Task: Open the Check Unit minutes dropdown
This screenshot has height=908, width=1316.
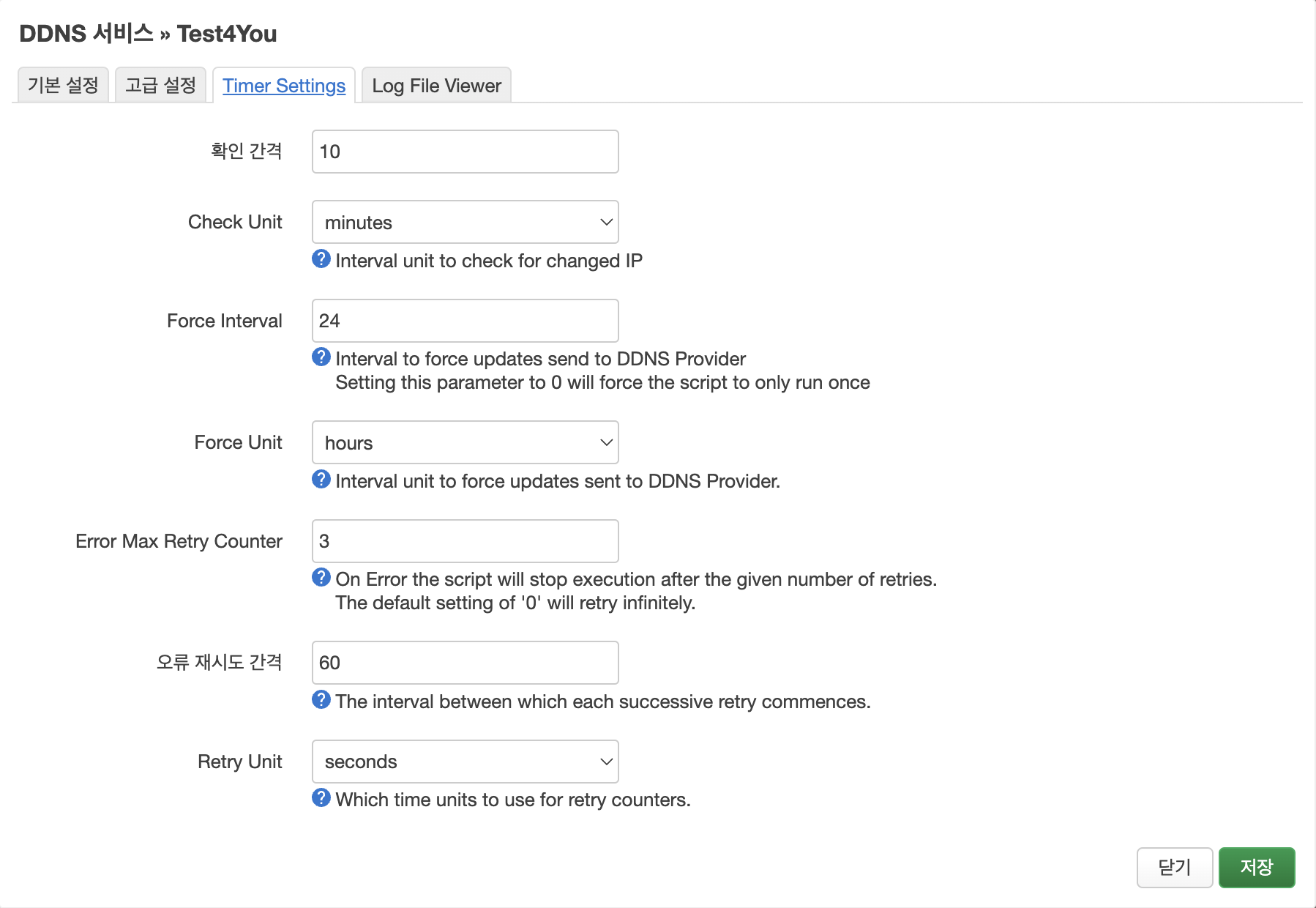Action: (466, 222)
